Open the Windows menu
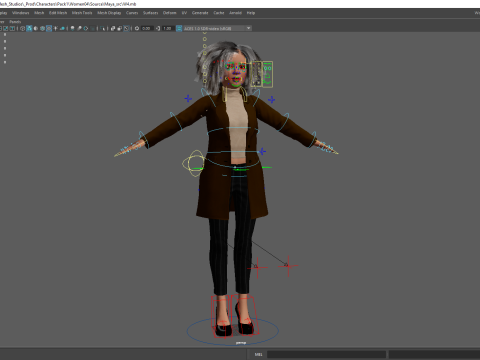The image size is (480, 360). click(20, 13)
